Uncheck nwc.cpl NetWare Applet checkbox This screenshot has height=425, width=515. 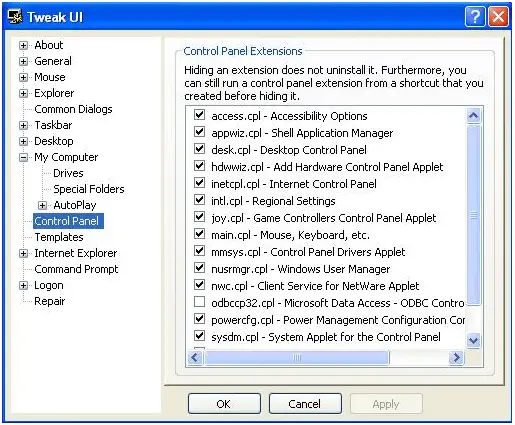tap(199, 285)
